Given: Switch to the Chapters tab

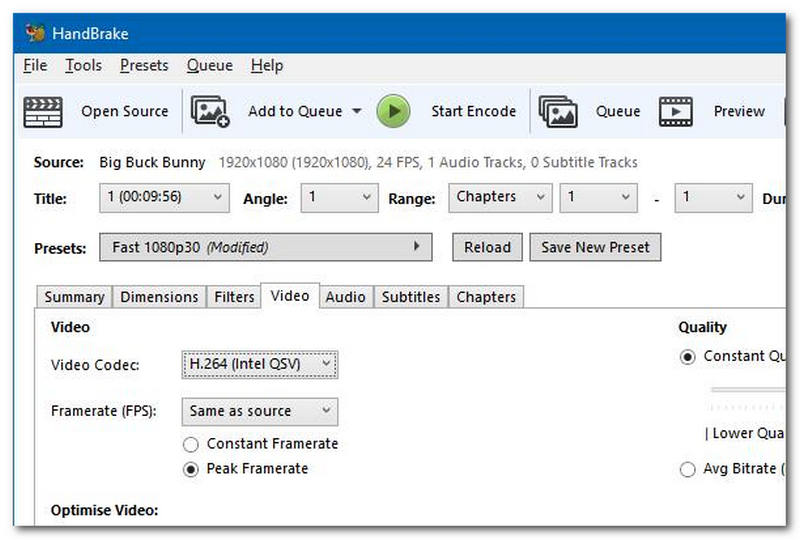Looking at the screenshot, I should pyautogui.click(x=486, y=297).
